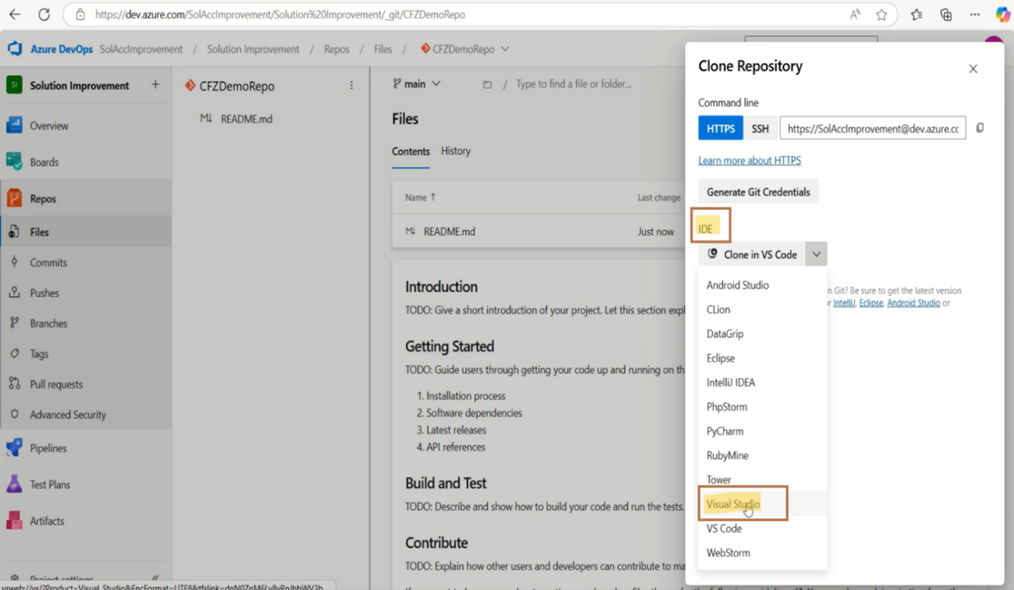Sort files by Name column
Image resolution: width=1014 pixels, height=590 pixels.
click(420, 197)
